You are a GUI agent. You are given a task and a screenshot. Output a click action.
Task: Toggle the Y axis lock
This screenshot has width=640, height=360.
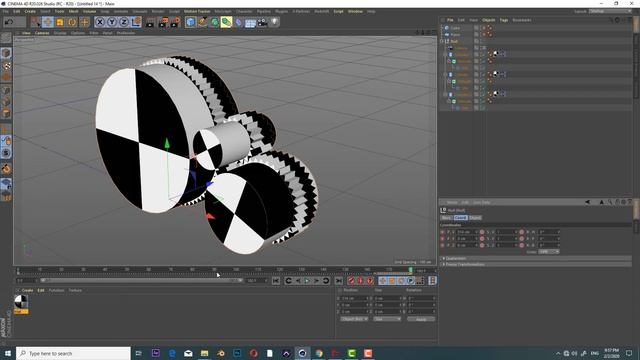coord(112,22)
